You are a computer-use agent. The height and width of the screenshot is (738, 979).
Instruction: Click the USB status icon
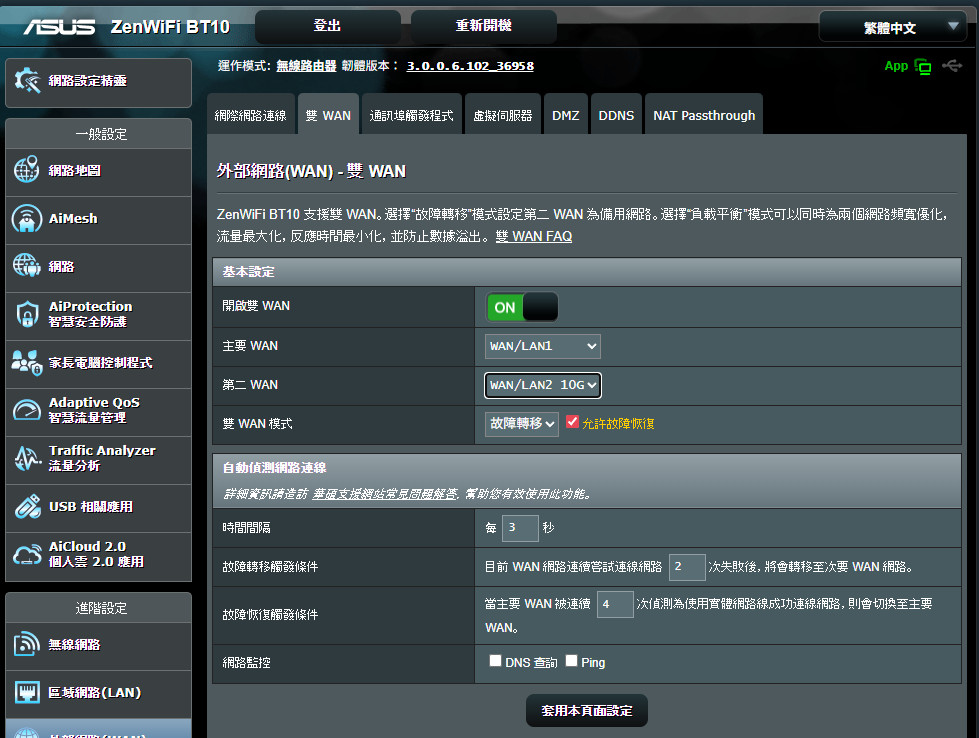pyautogui.click(x=953, y=66)
